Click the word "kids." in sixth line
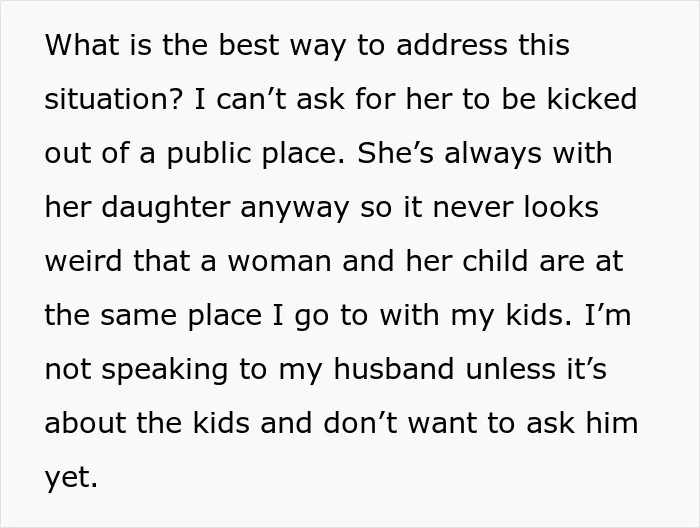Viewport: 700px width, 528px height. tap(538, 315)
